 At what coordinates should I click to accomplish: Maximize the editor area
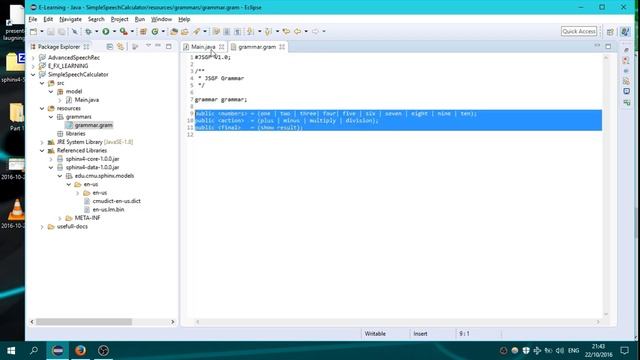point(608,47)
